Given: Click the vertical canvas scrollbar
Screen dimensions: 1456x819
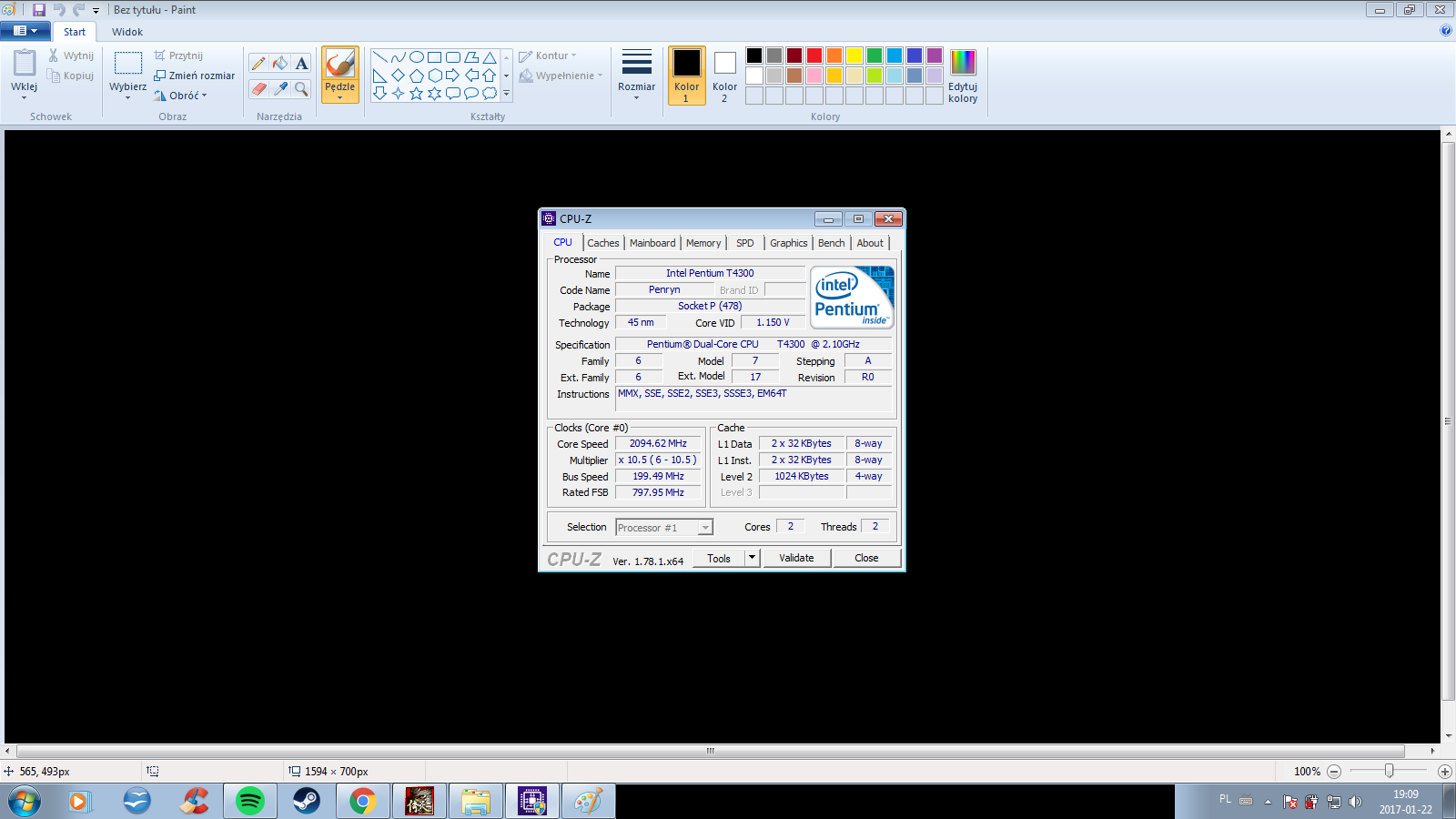Looking at the screenshot, I should click(x=1448, y=420).
